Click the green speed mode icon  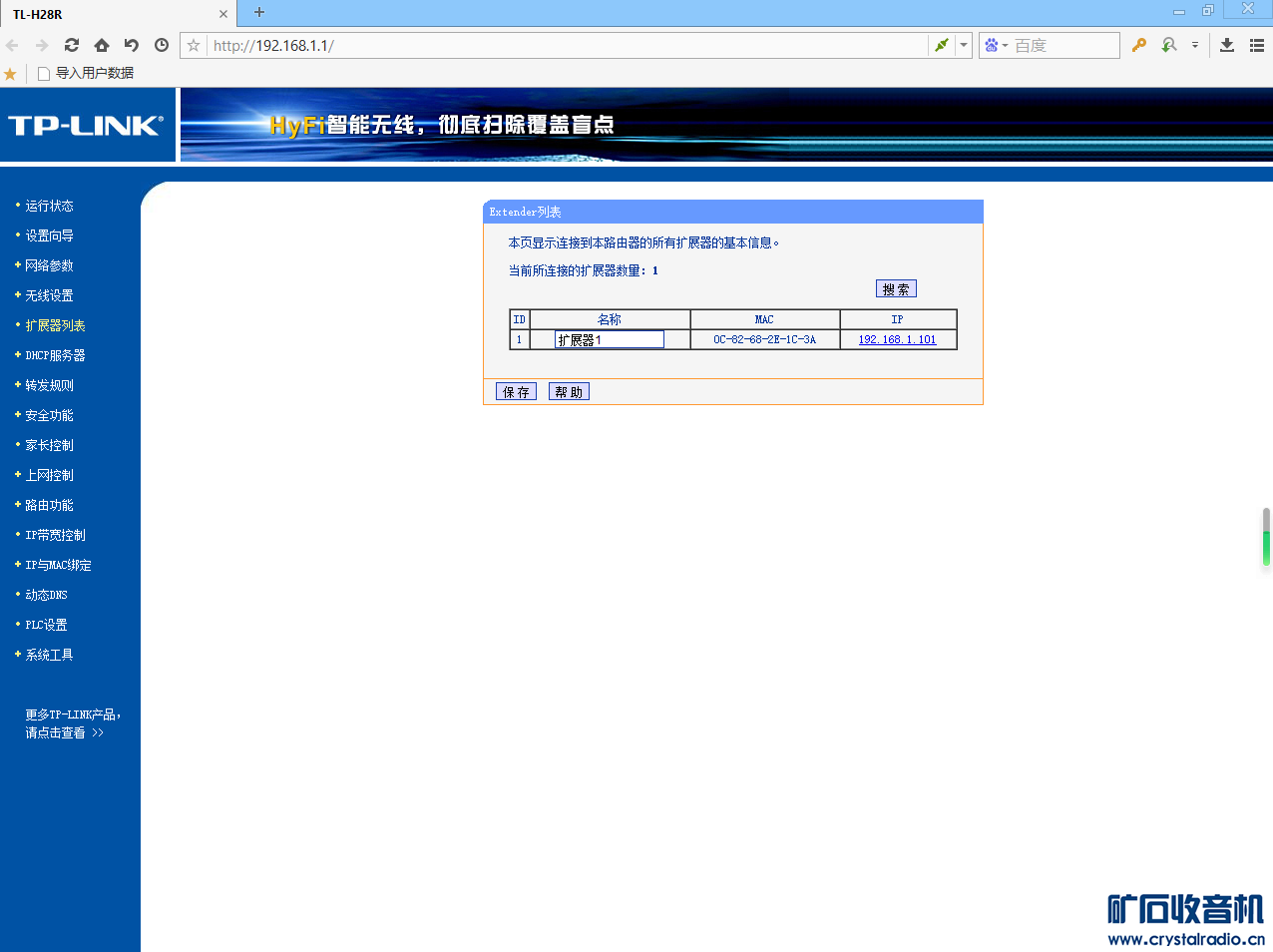(941, 45)
